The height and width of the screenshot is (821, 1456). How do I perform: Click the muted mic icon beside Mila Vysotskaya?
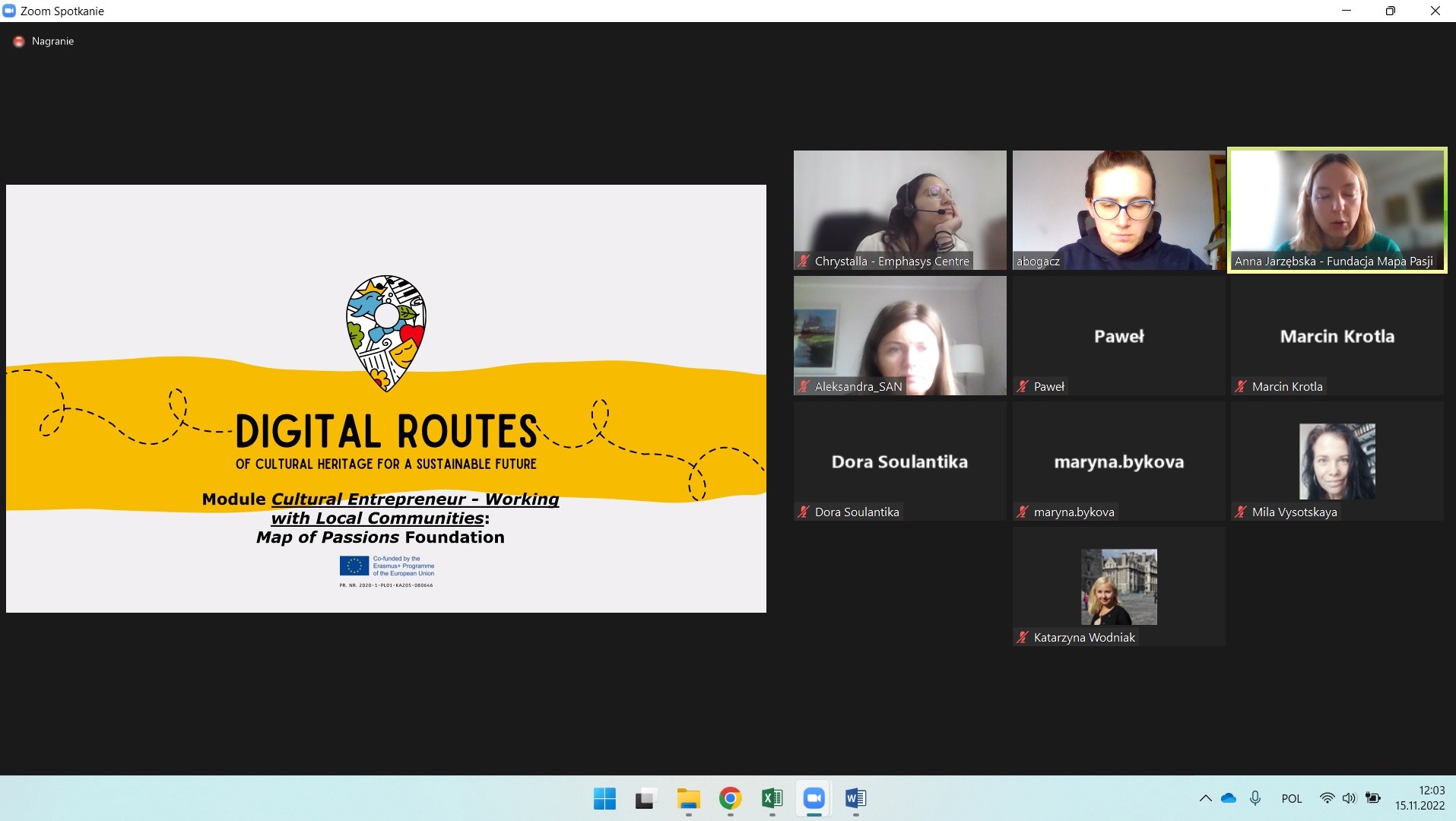pyautogui.click(x=1241, y=512)
